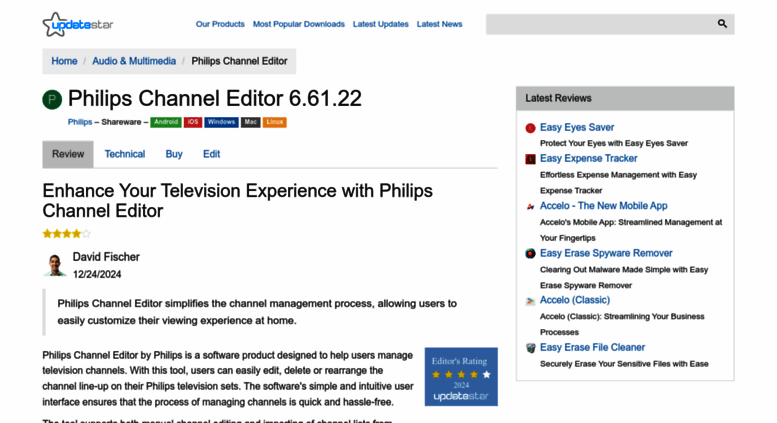The width and height of the screenshot is (777, 423).
Task: Click the Easy Erase Spyware Remover icon
Action: [530, 254]
